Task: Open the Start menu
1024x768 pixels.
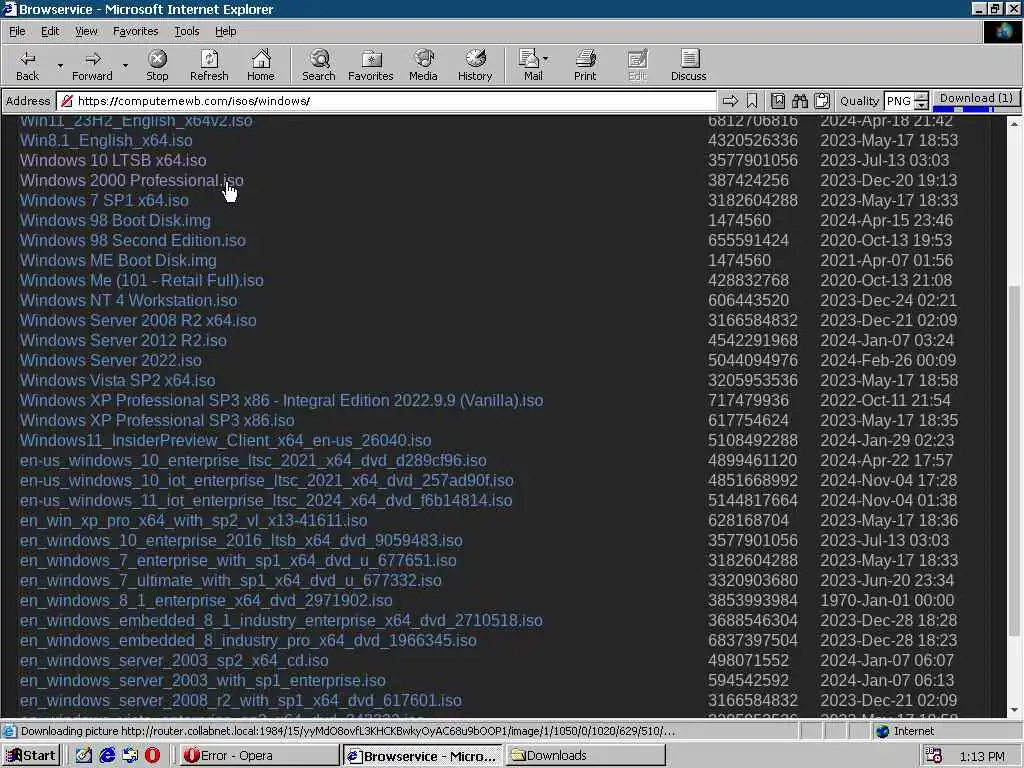Action: coord(31,756)
